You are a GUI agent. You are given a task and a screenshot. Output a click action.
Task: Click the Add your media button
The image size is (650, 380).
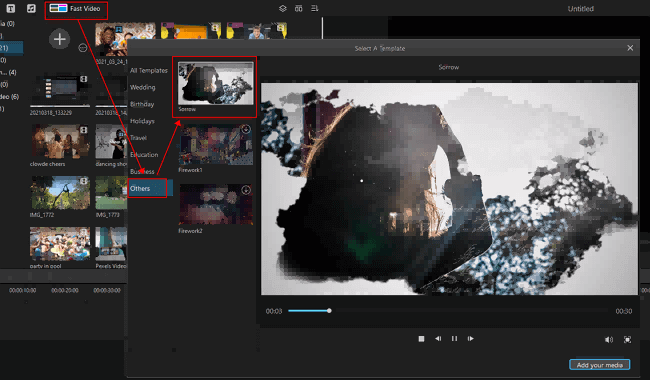[600, 365]
